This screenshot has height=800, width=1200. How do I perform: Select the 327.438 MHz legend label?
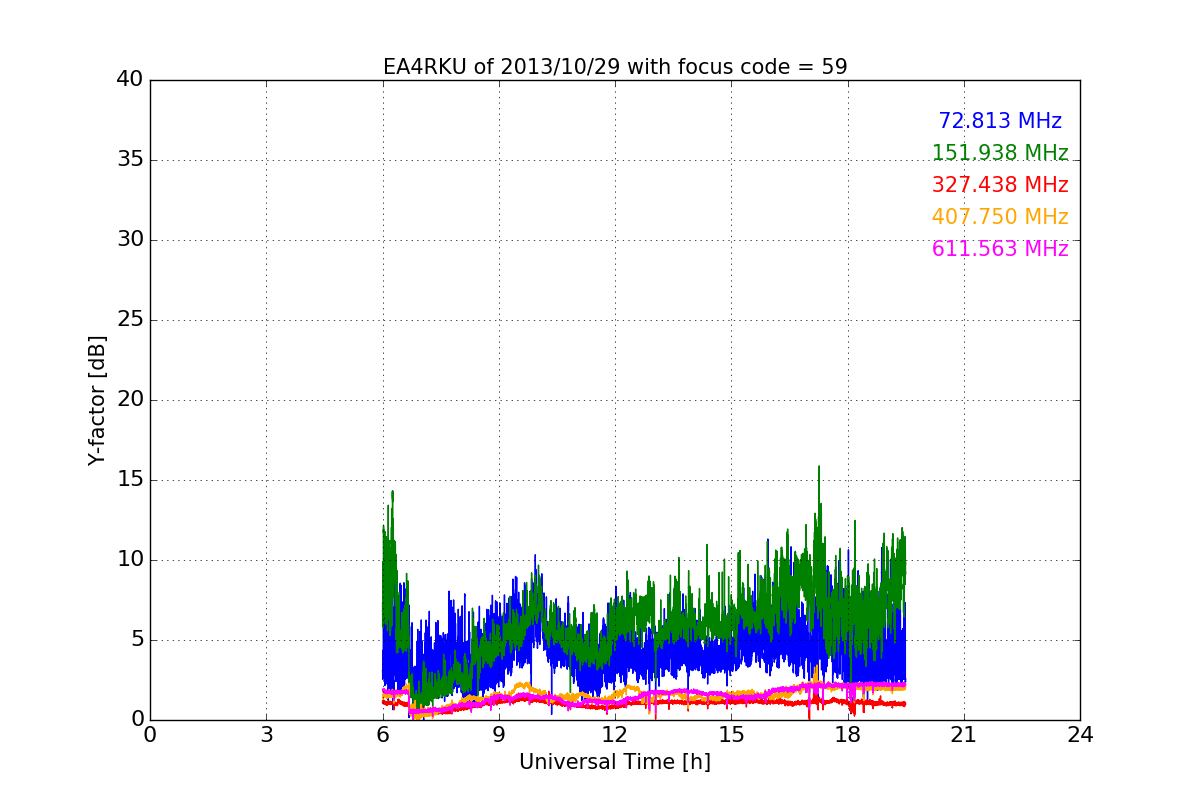1000,185
